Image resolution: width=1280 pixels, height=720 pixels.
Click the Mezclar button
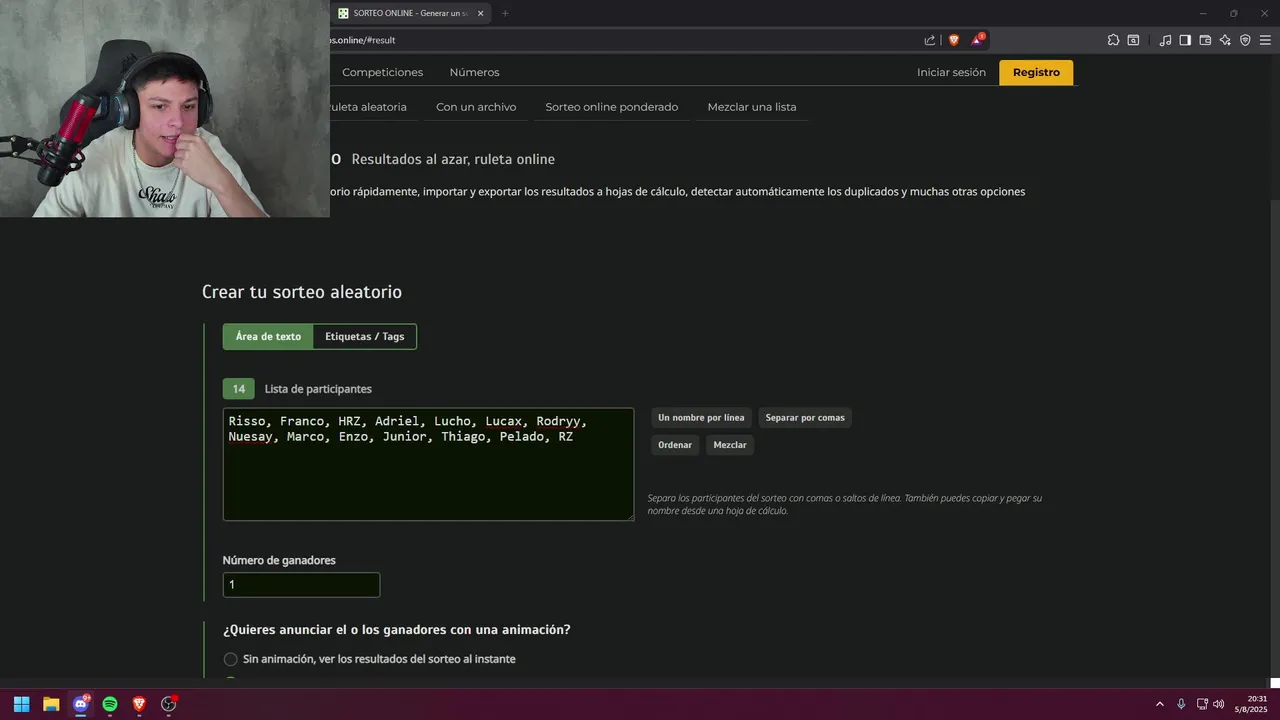(730, 445)
